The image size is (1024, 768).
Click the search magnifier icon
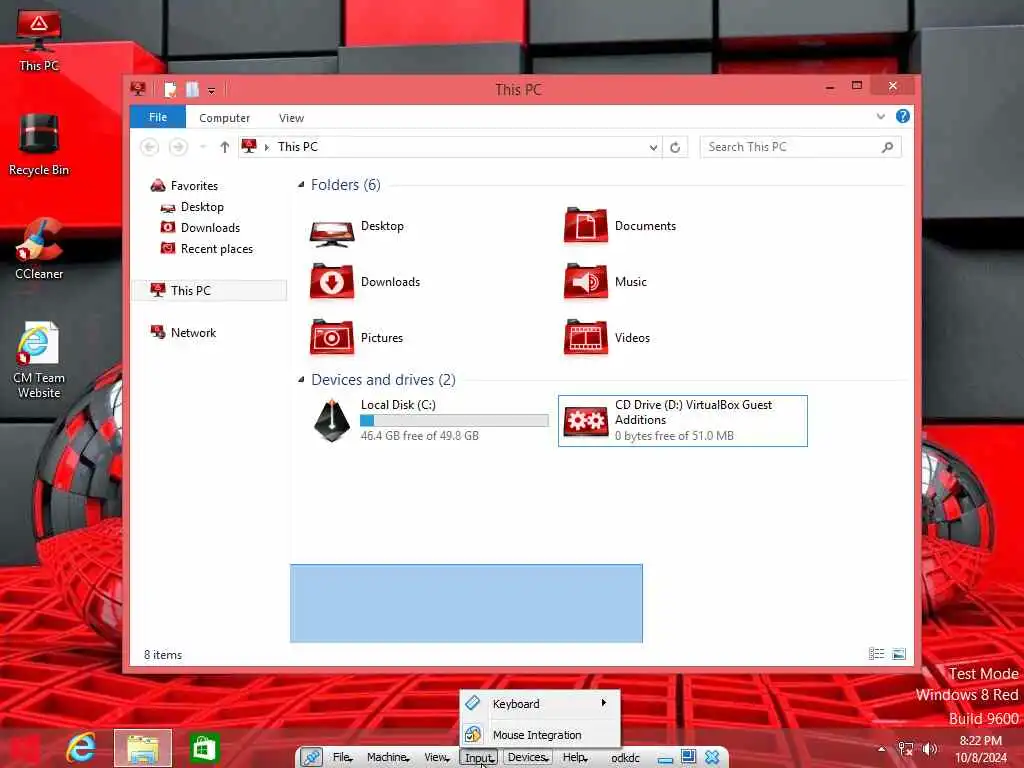[x=887, y=147]
